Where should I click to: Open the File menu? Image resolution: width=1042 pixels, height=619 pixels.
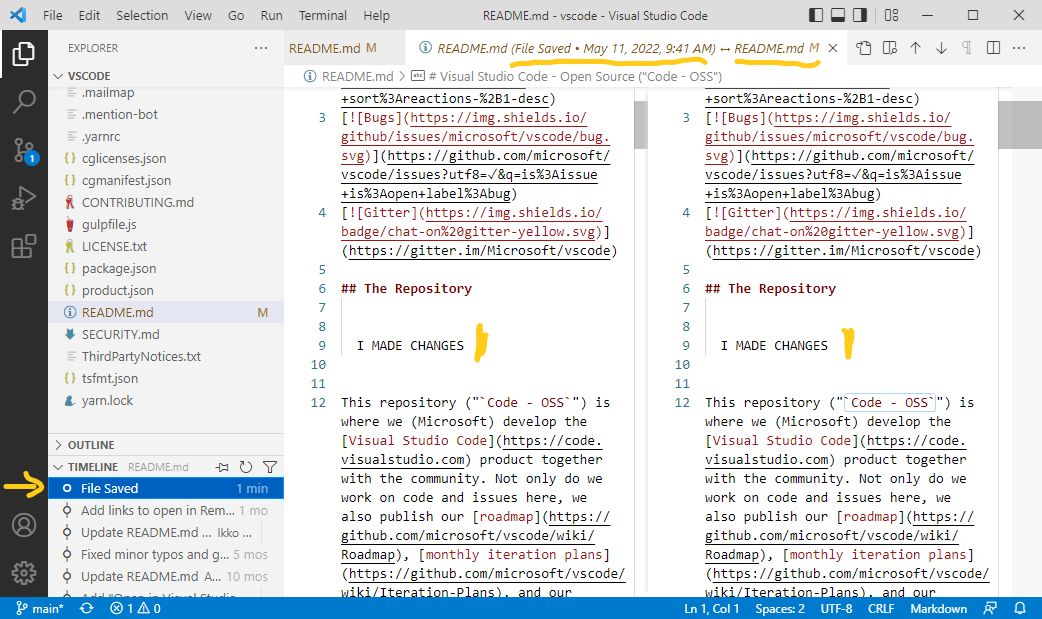pos(52,15)
